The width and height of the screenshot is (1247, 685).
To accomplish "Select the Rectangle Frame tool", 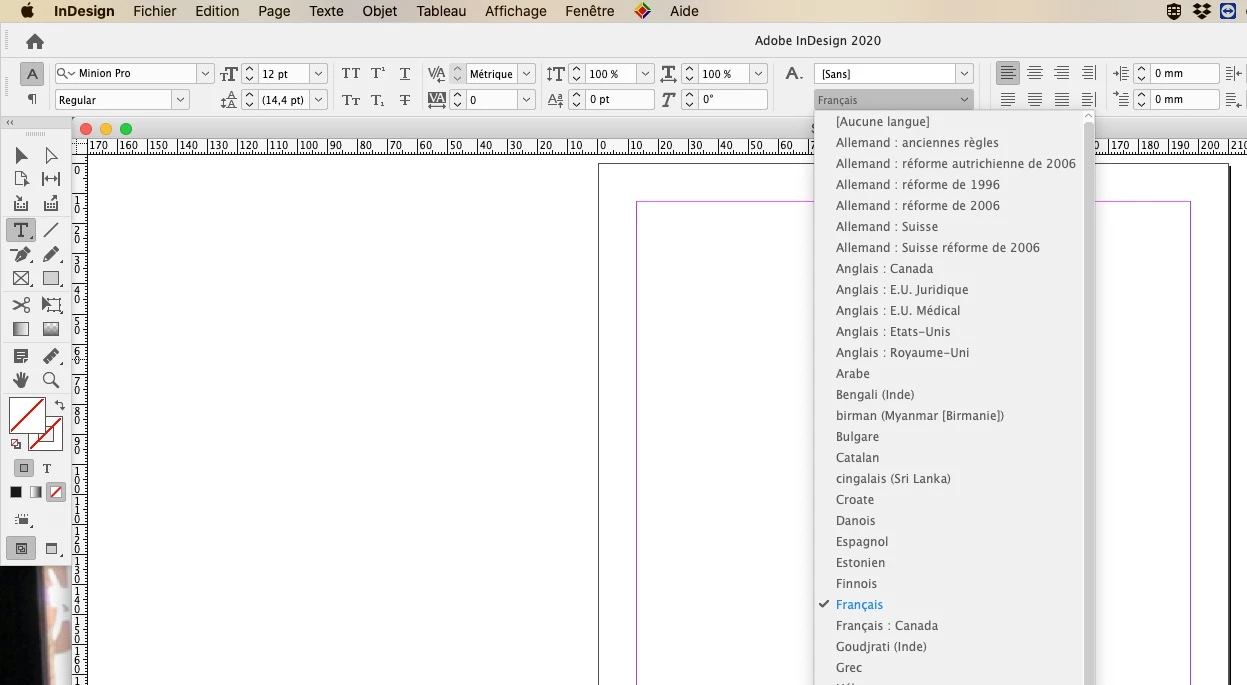I will 21,279.
